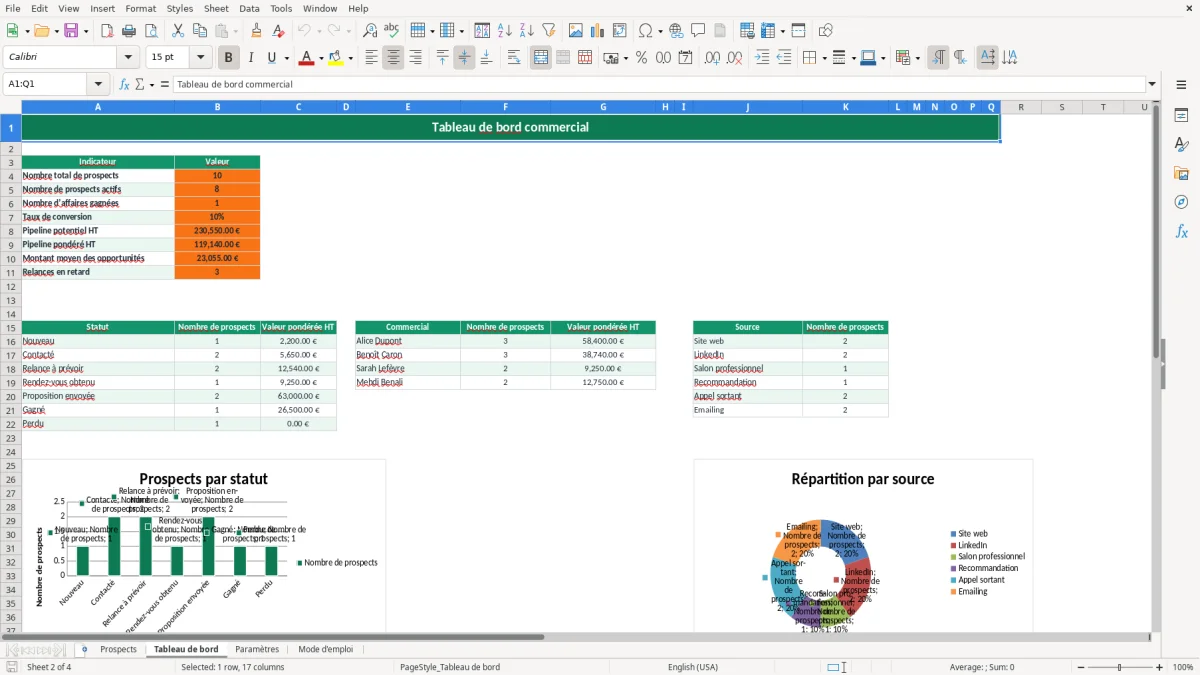
Task: Open the Tools menu
Action: 281,8
